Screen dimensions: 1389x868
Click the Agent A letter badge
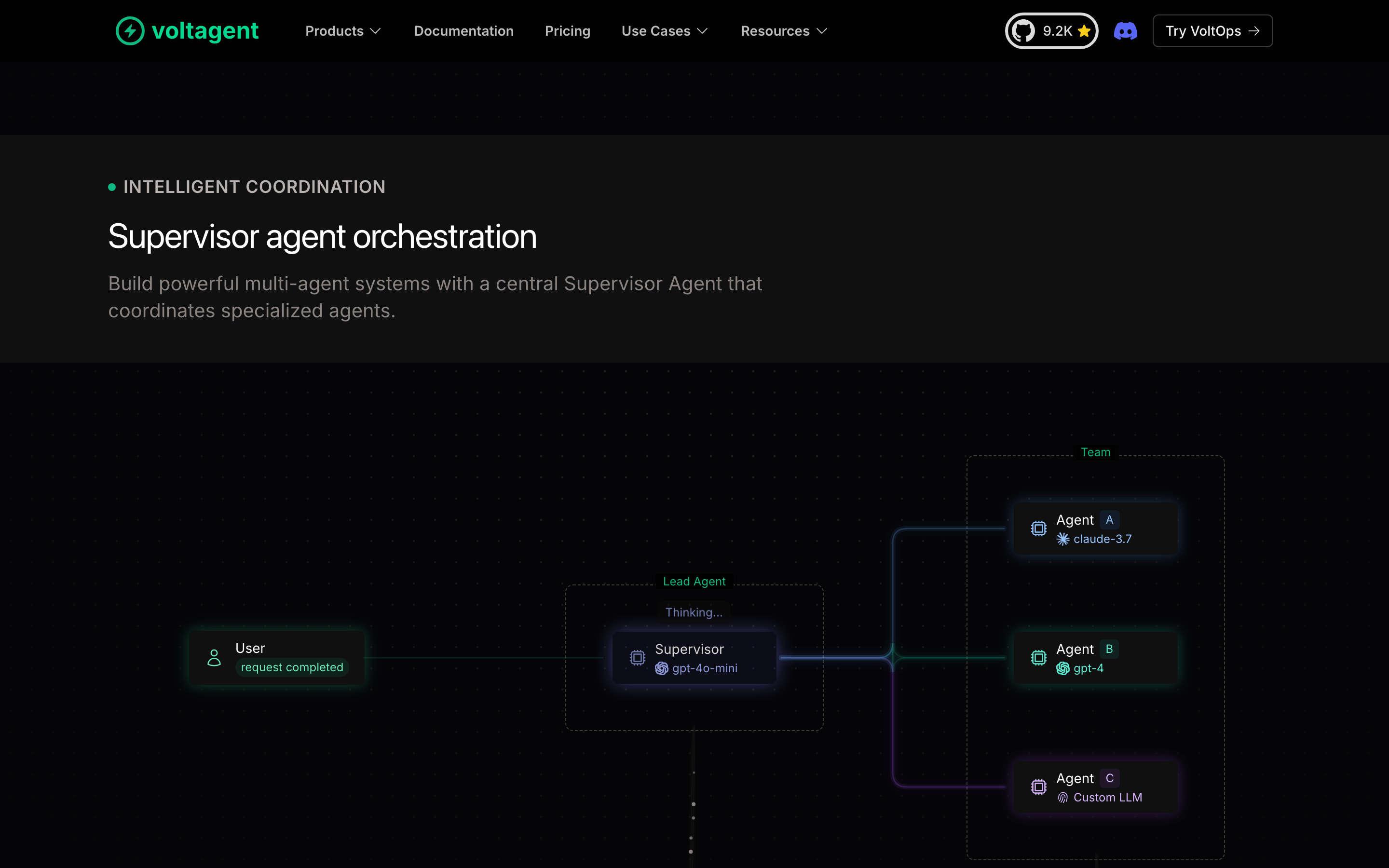(1109, 520)
